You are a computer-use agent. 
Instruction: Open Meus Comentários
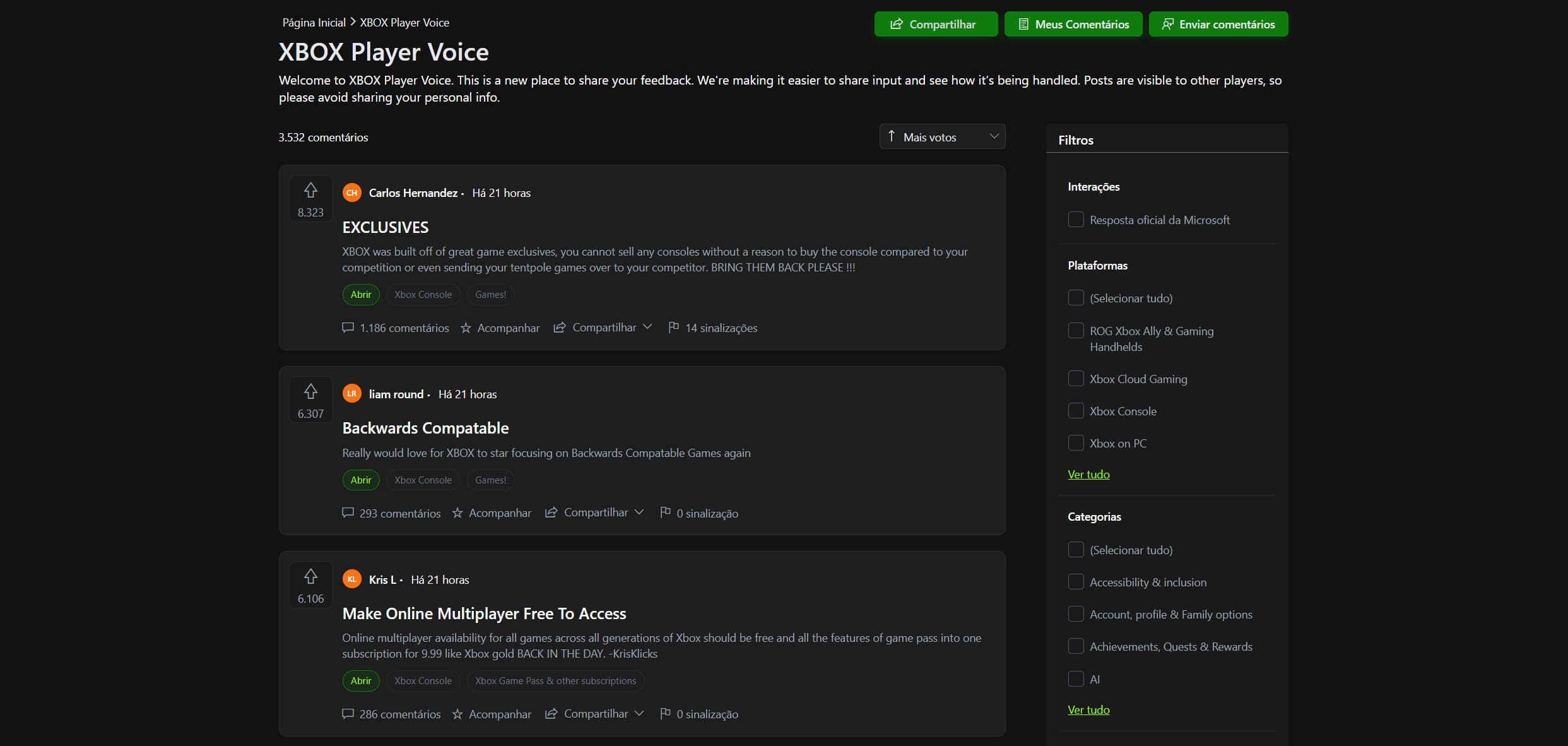point(1073,24)
